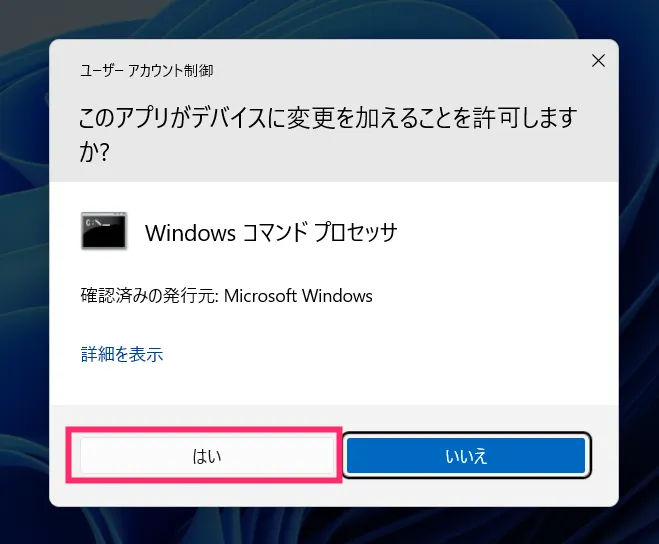Click the word Microsoft in the publisher line
659x544 pixels.
tap(260, 296)
